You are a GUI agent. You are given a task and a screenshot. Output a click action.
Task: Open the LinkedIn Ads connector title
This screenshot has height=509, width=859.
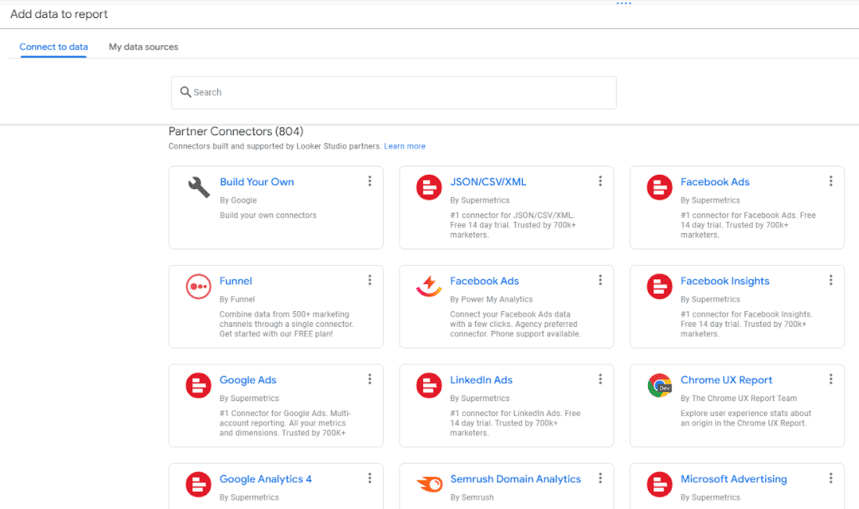pos(481,380)
